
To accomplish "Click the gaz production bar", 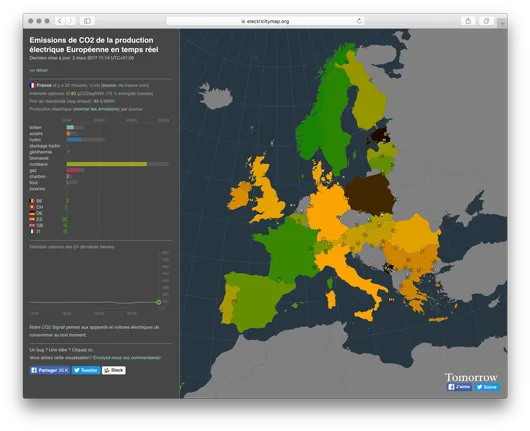I will click(x=73, y=170).
